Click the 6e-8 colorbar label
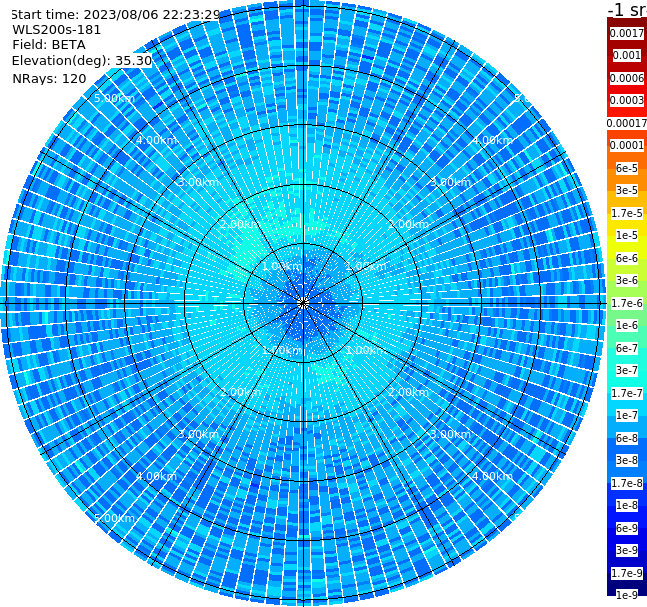 [627, 438]
